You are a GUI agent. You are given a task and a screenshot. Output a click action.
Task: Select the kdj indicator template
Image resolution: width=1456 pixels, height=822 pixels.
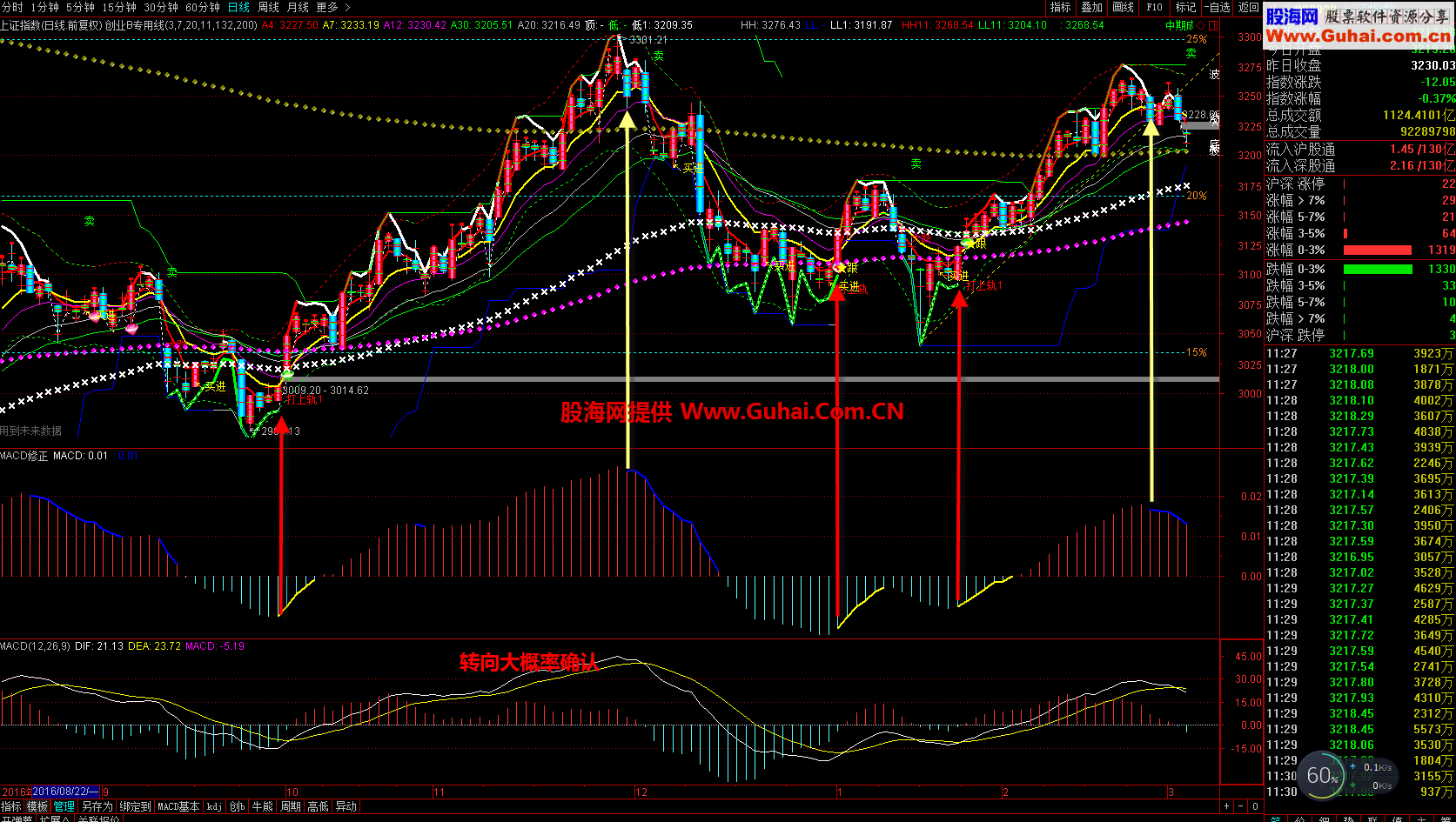click(x=214, y=807)
